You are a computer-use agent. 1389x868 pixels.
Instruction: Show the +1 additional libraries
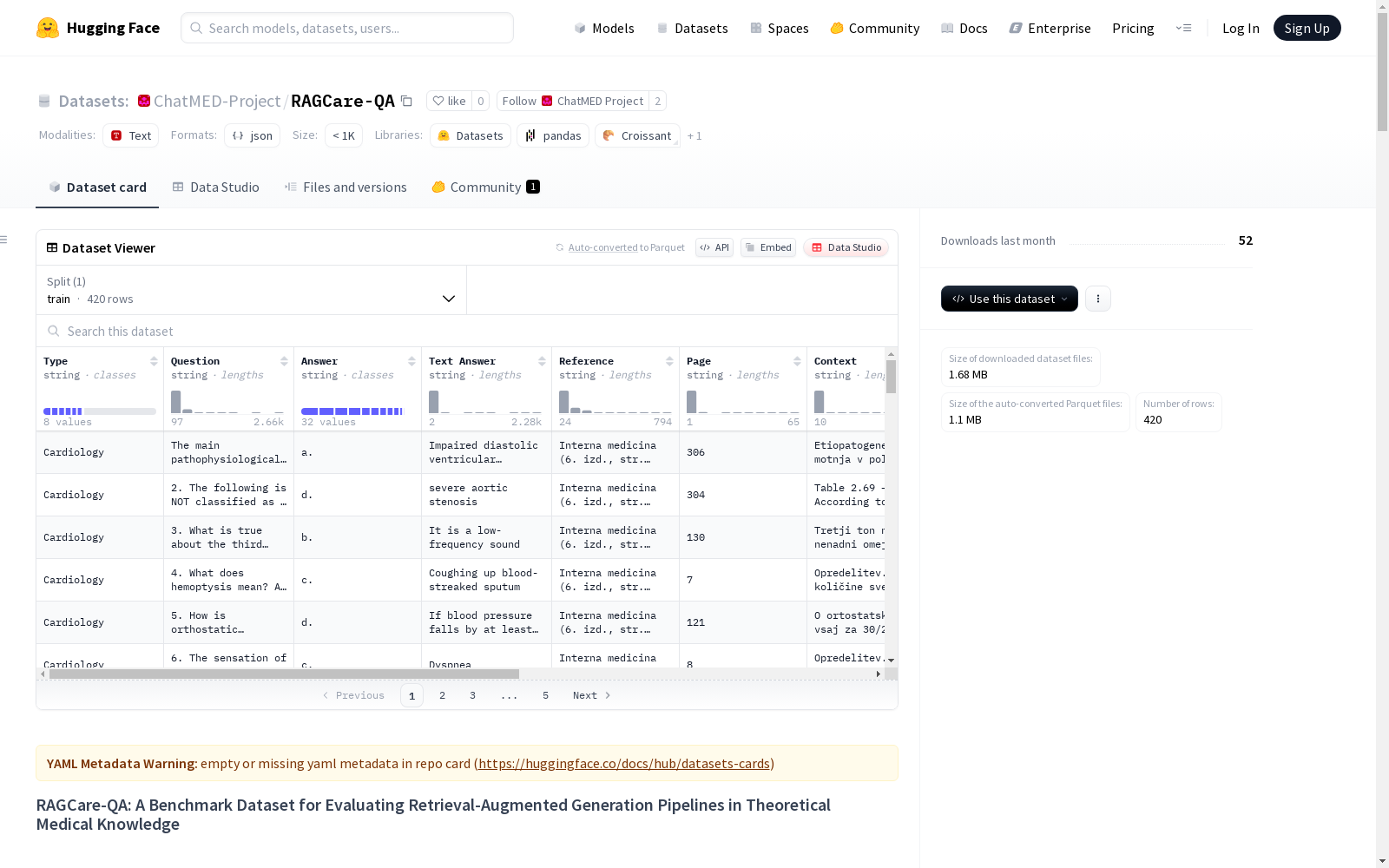click(694, 135)
